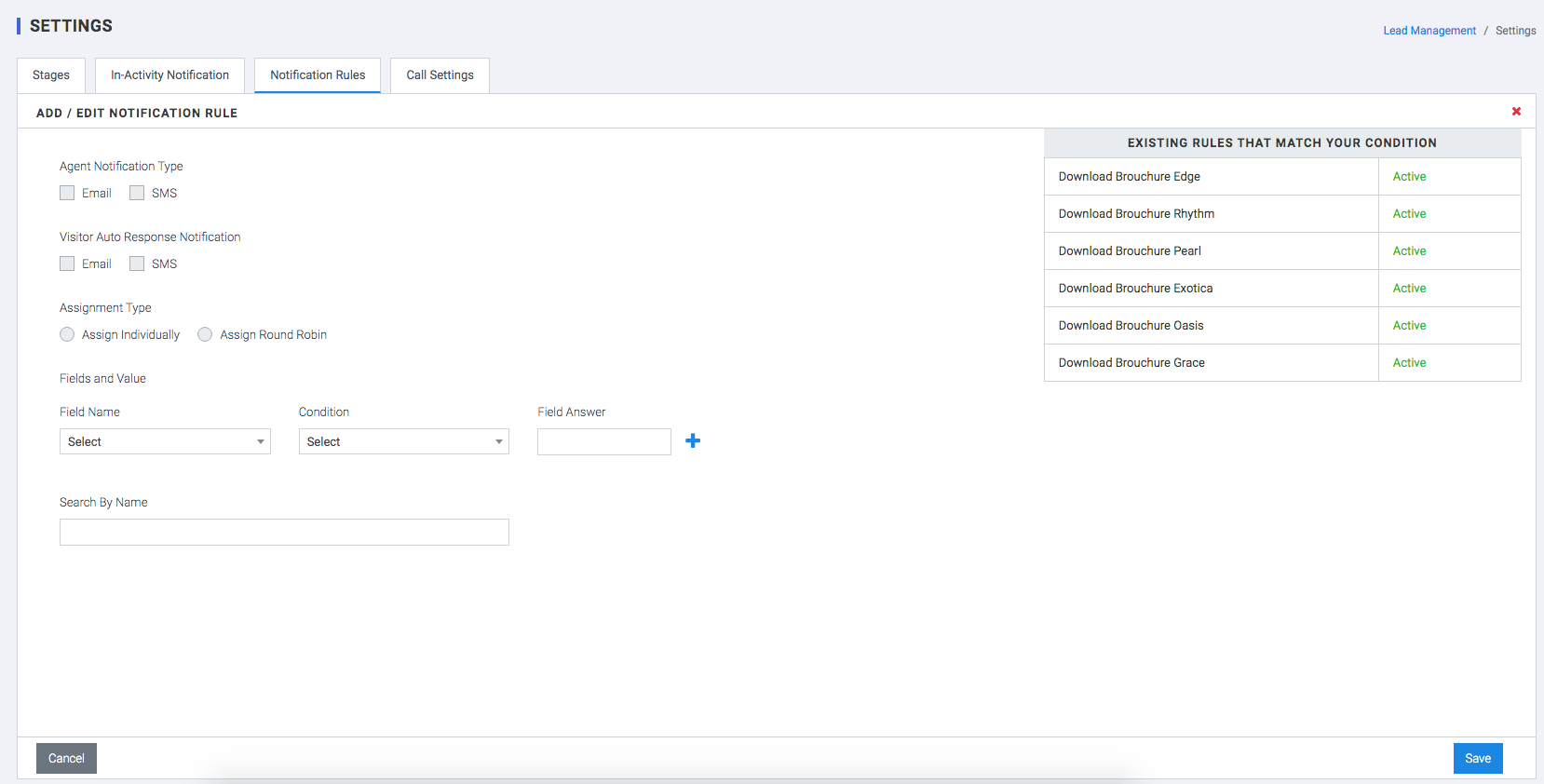Viewport: 1544px width, 784px height.
Task: Click the blue plus icon to add field
Action: (693, 441)
